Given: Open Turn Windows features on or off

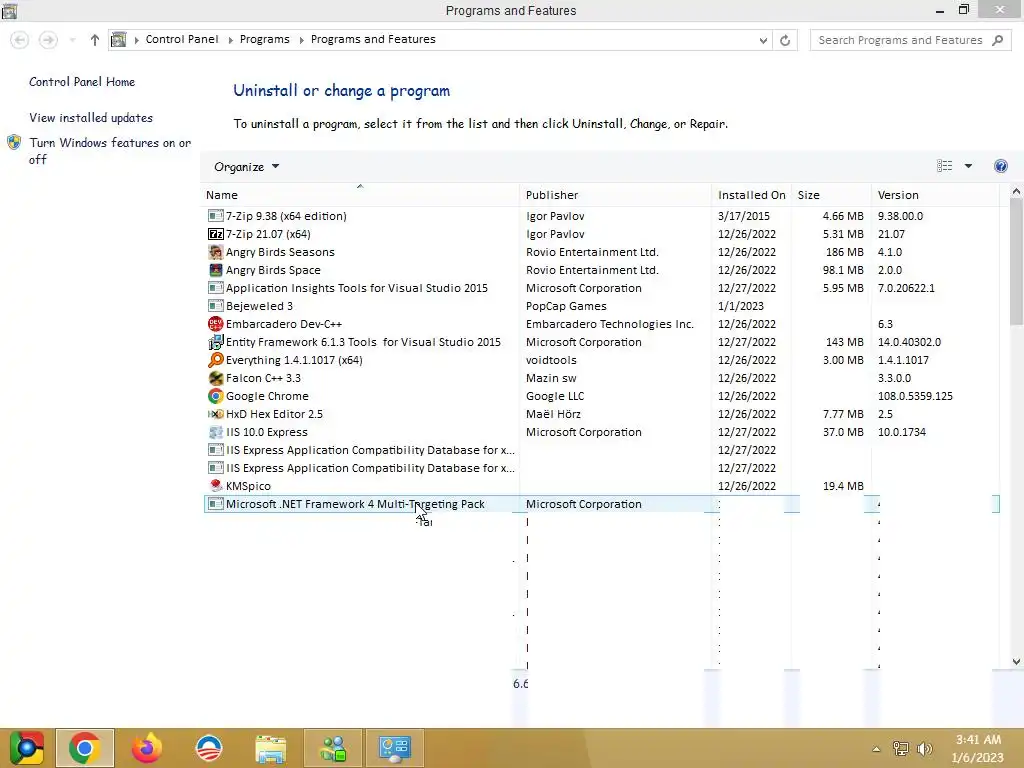Looking at the screenshot, I should point(110,151).
